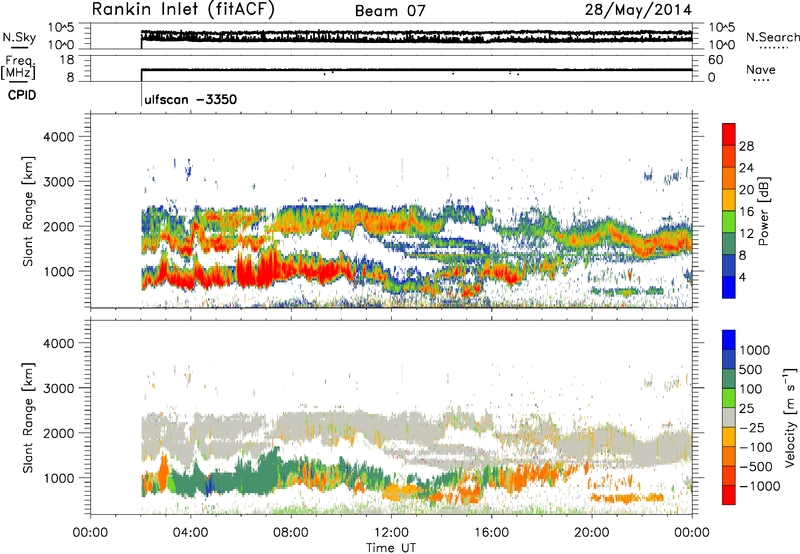Screen dimensions: 800x554
Task: Select the -1000 tick on the velocity colorbar
Action: pos(760,486)
